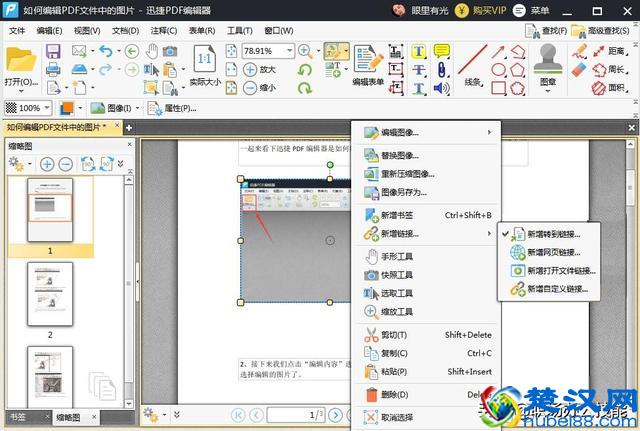Click the zoom-out minus icon in thumbnails panel

pyautogui.click(x=65, y=163)
